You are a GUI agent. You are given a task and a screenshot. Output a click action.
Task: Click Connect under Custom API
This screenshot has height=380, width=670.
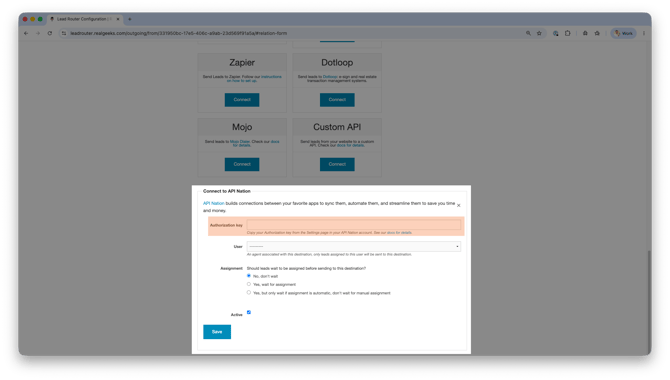tap(337, 164)
